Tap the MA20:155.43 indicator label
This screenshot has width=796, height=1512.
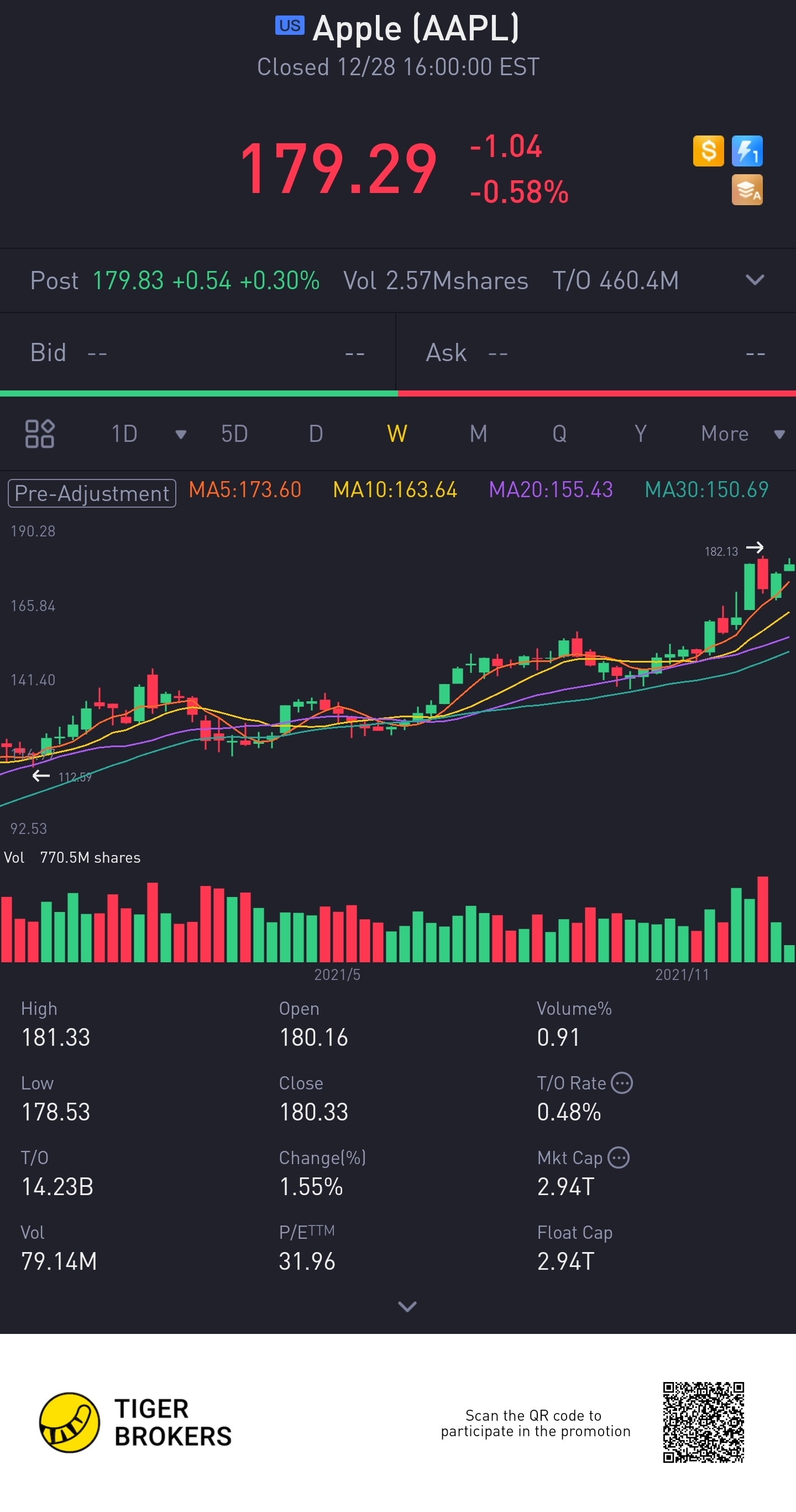[x=551, y=489]
